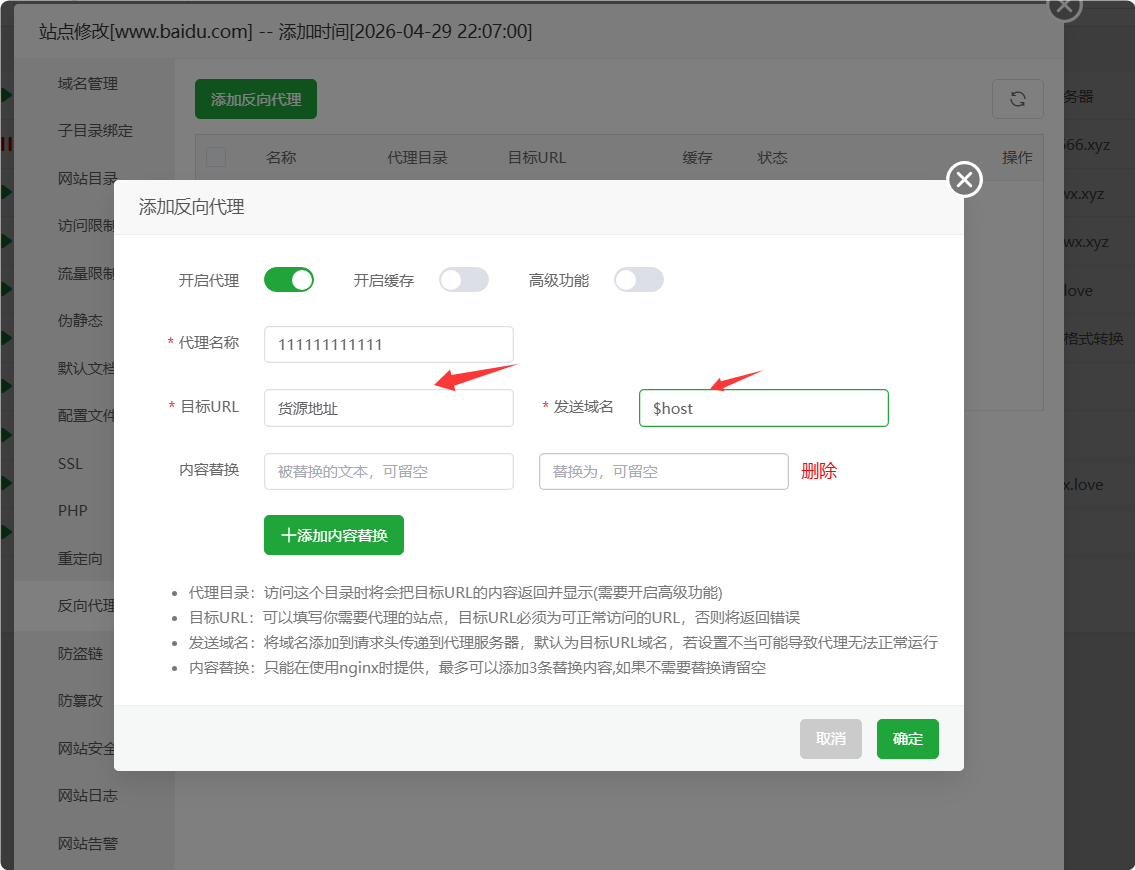Click the refresh icon button
The height and width of the screenshot is (870, 1135).
point(1017,99)
